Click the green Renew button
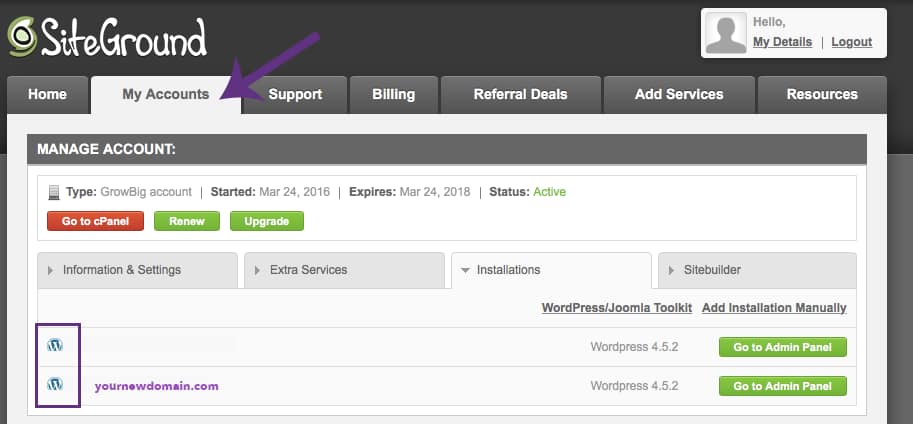The width and height of the screenshot is (913, 424). 187,221
